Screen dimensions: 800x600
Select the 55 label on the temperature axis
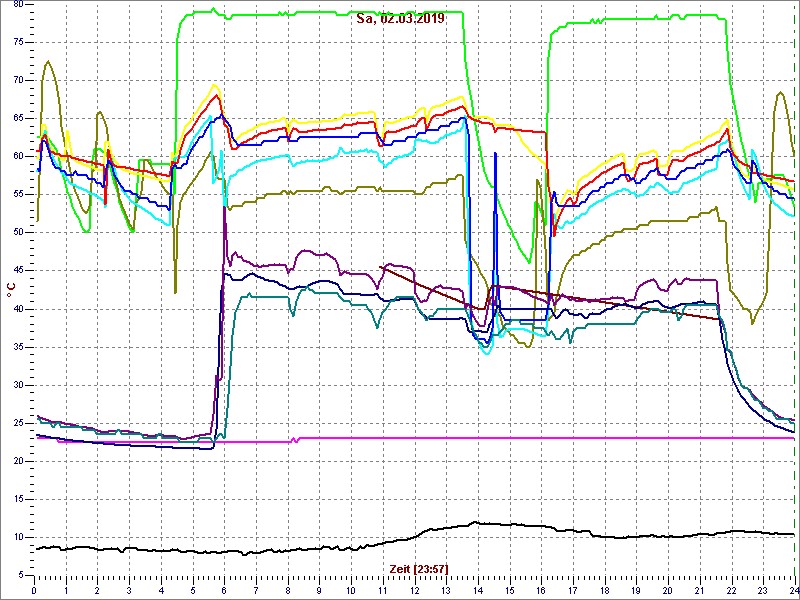(18, 194)
